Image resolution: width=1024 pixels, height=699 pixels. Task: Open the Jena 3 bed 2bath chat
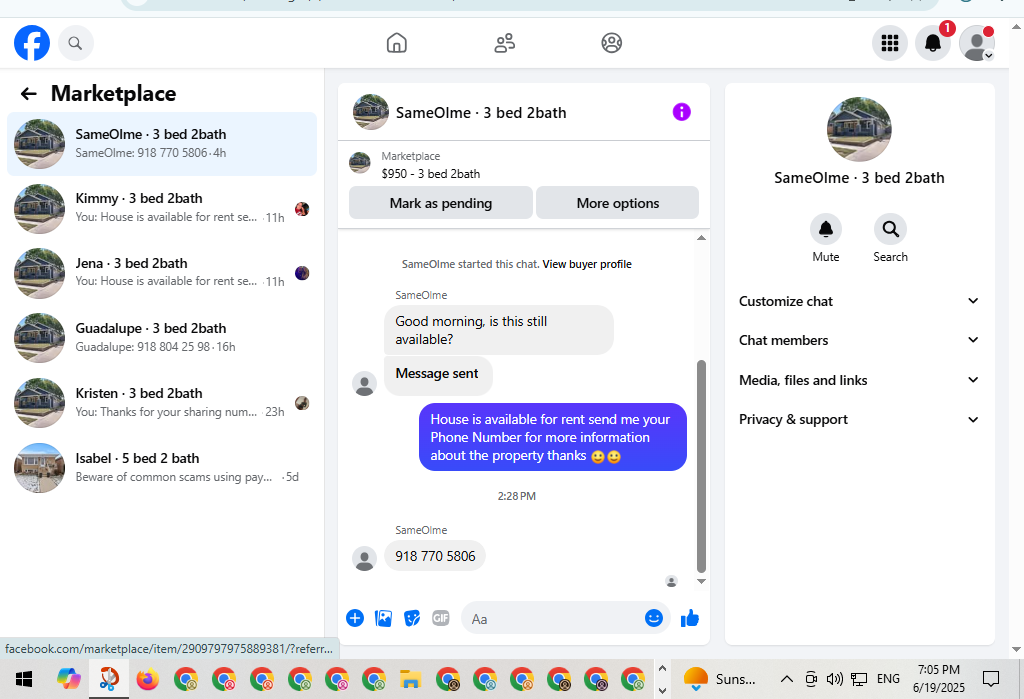pyautogui.click(x=162, y=273)
